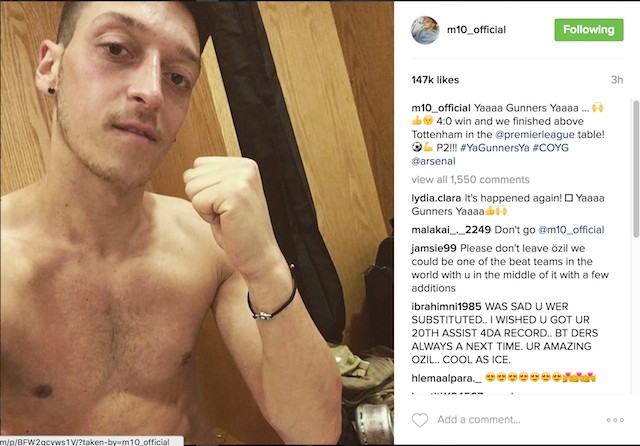Click the 3h post timestamp
This screenshot has width=640, height=446.
(617, 80)
